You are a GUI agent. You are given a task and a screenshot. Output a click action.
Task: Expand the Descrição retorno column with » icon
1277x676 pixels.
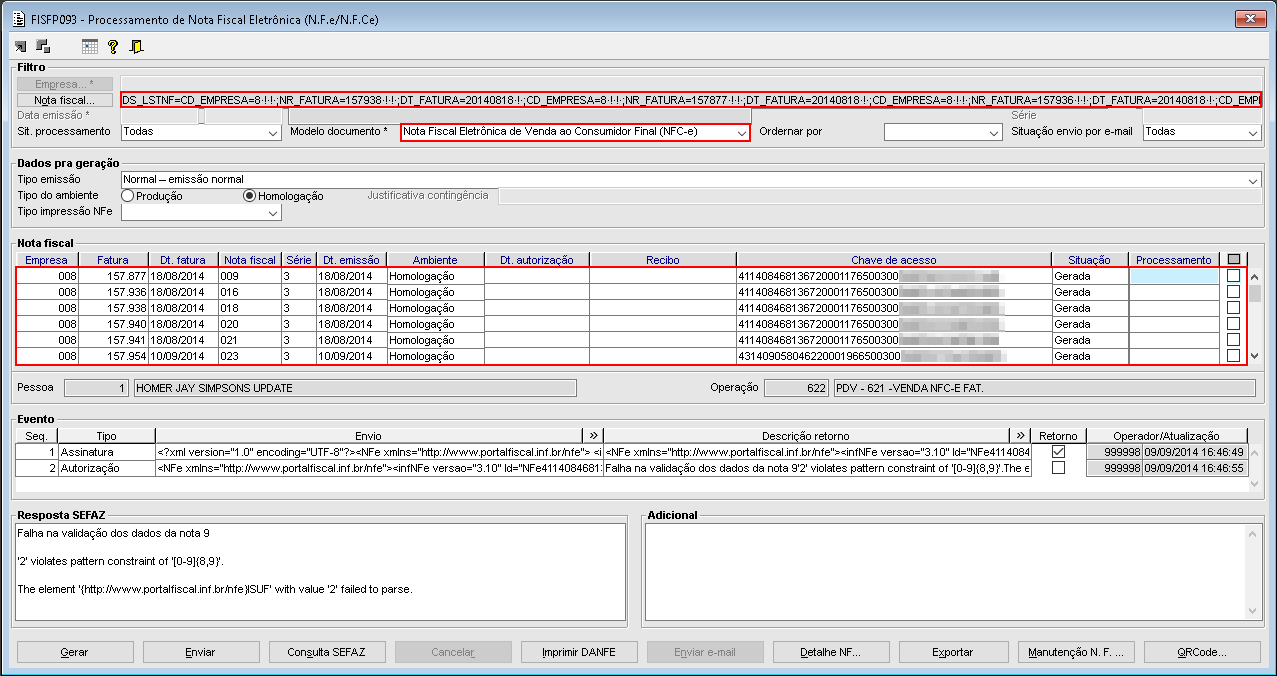pyautogui.click(x=1021, y=435)
